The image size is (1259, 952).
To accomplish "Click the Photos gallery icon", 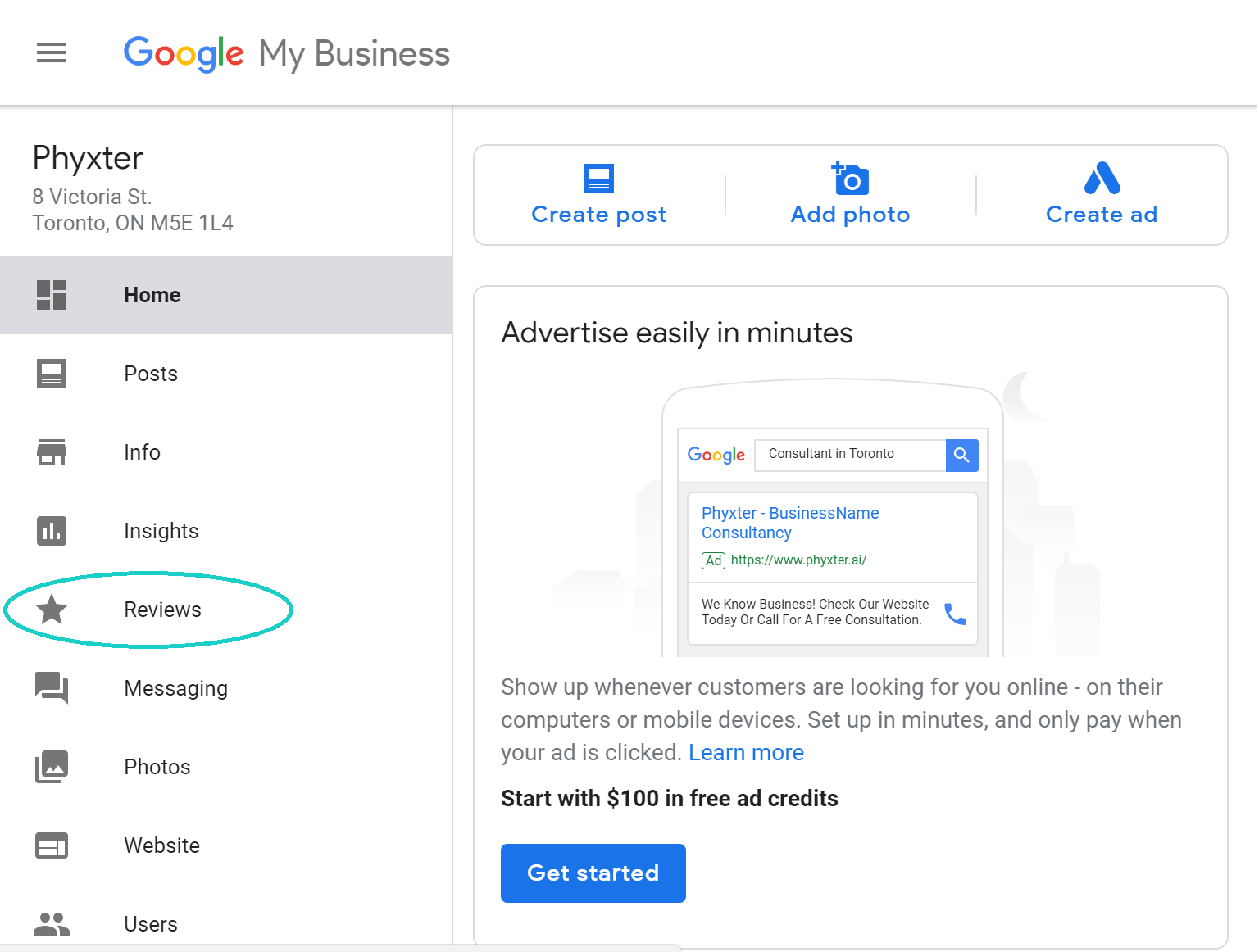I will click(x=52, y=767).
